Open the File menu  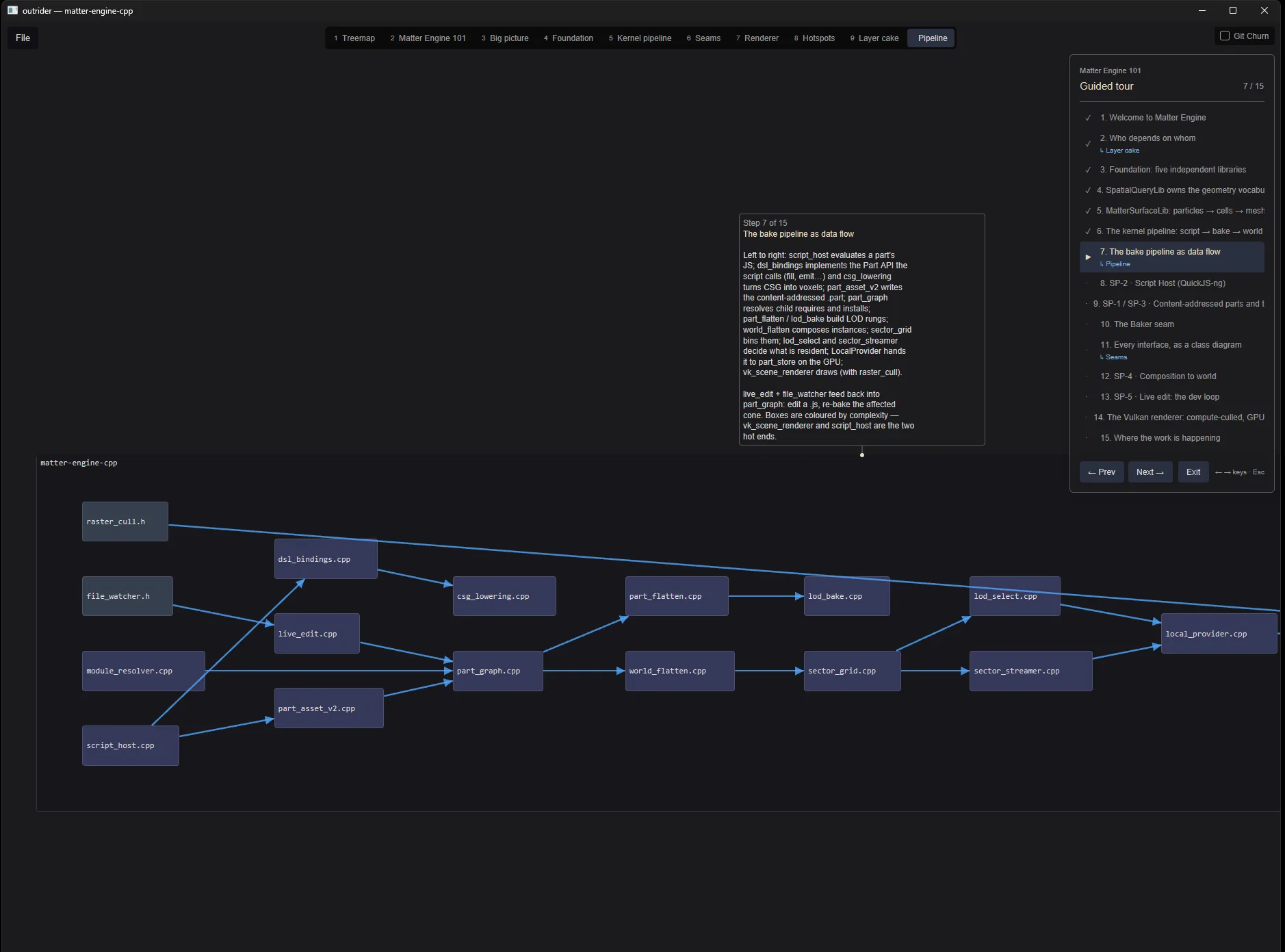click(x=23, y=38)
